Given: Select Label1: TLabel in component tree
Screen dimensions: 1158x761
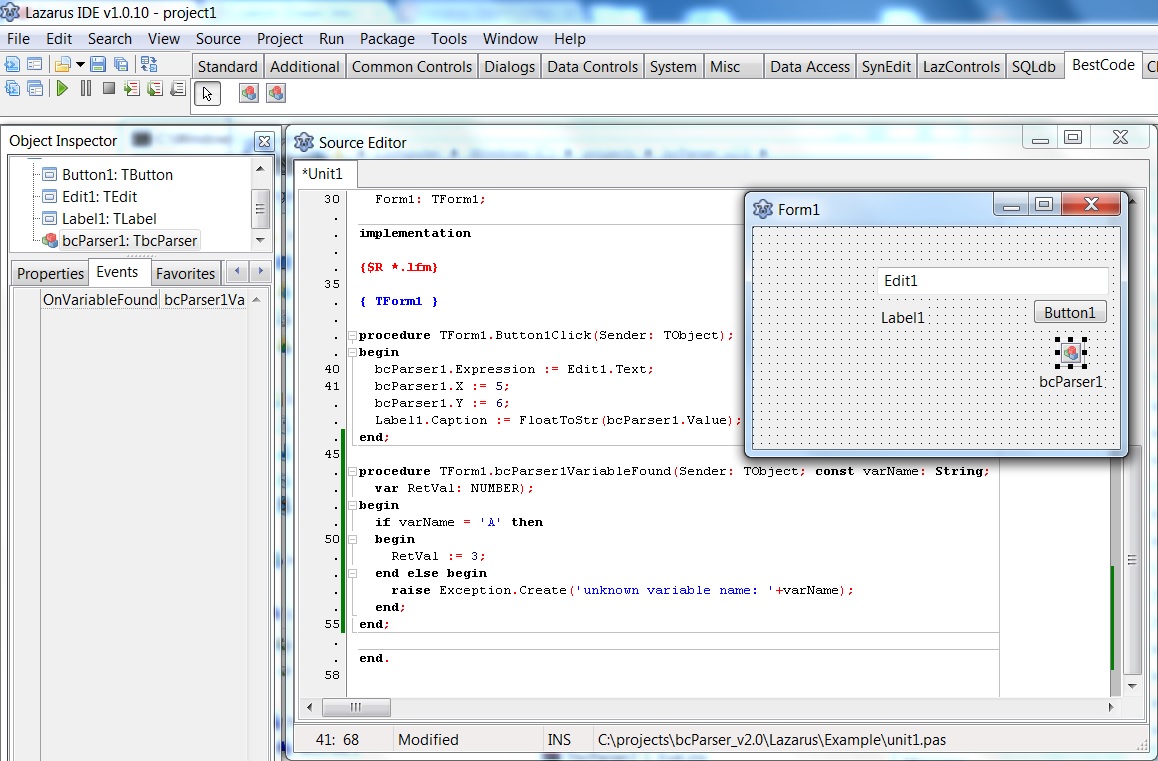Looking at the screenshot, I should [x=109, y=218].
